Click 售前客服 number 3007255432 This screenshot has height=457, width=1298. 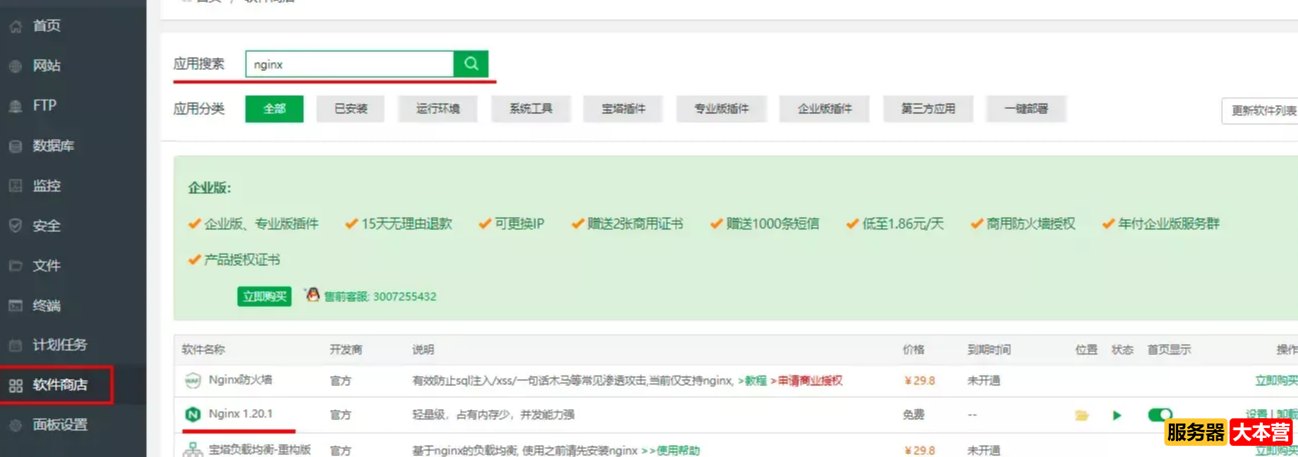click(x=380, y=297)
